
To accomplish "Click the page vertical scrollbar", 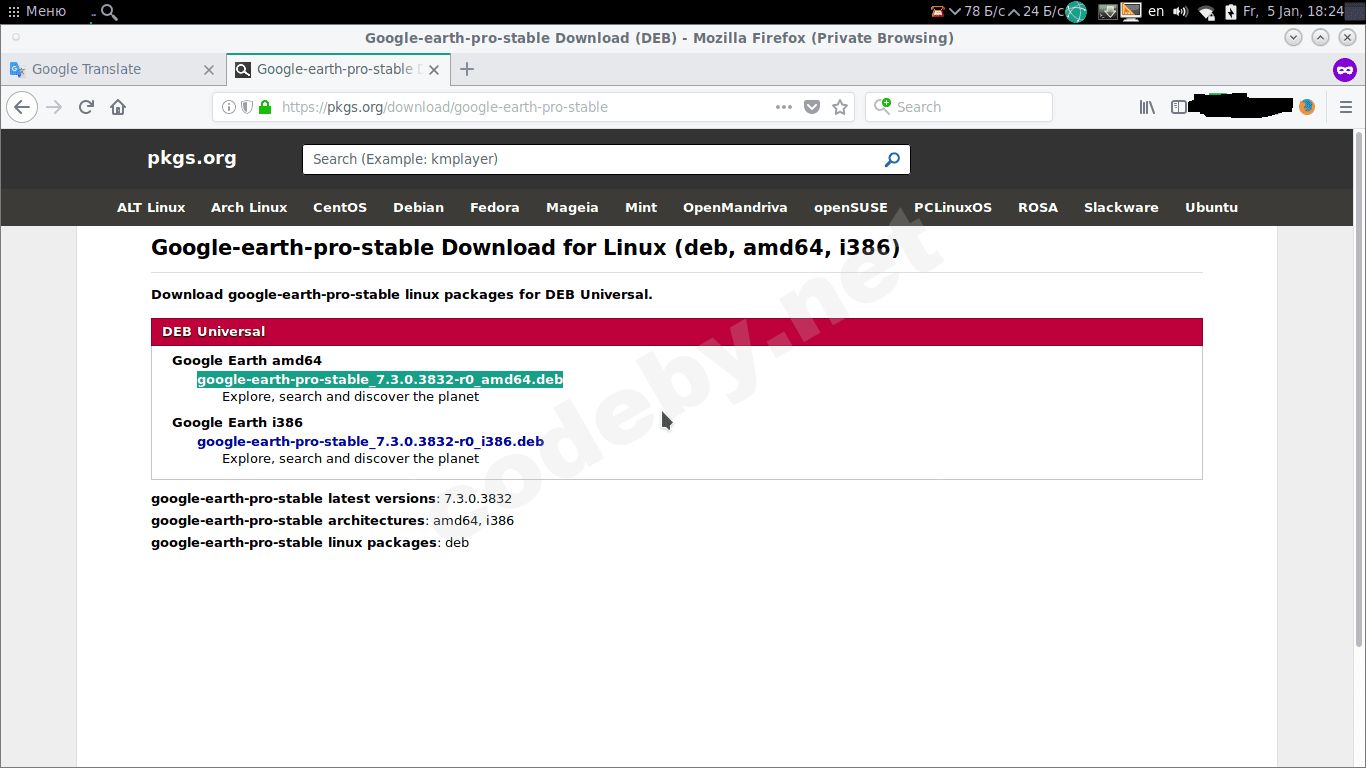I will click(1359, 388).
